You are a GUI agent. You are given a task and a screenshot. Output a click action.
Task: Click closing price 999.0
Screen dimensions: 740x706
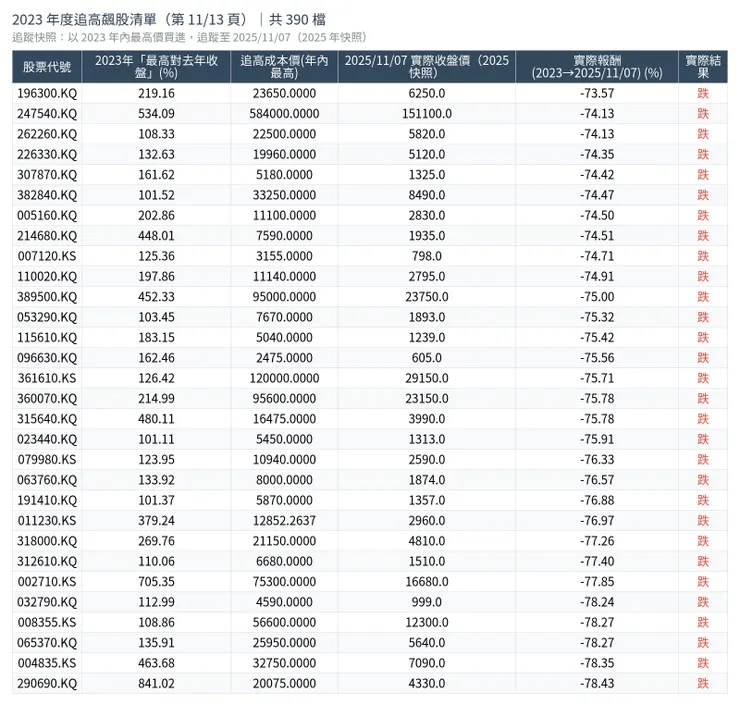427,602
